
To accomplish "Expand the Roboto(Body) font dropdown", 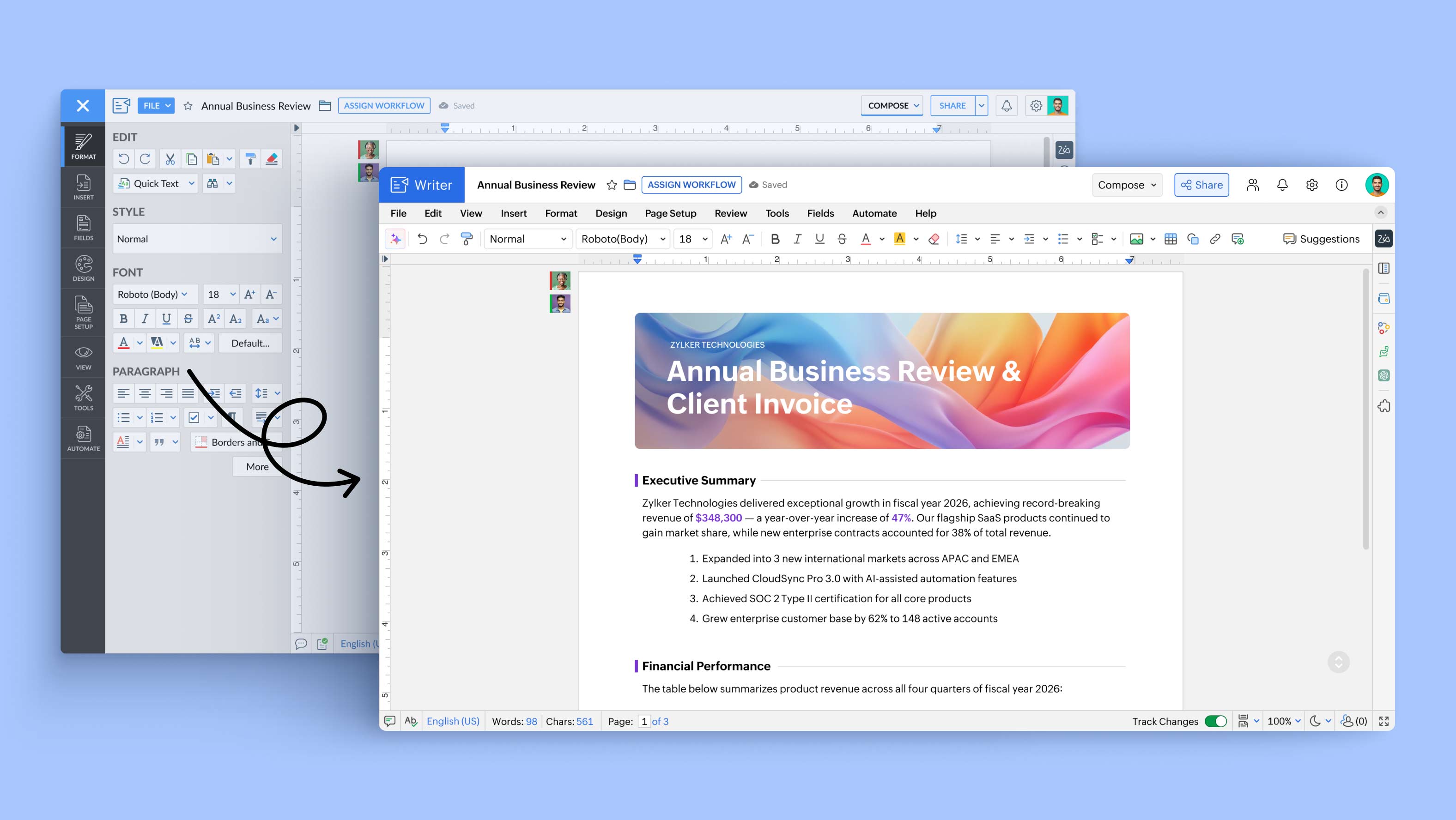I will tap(622, 239).
